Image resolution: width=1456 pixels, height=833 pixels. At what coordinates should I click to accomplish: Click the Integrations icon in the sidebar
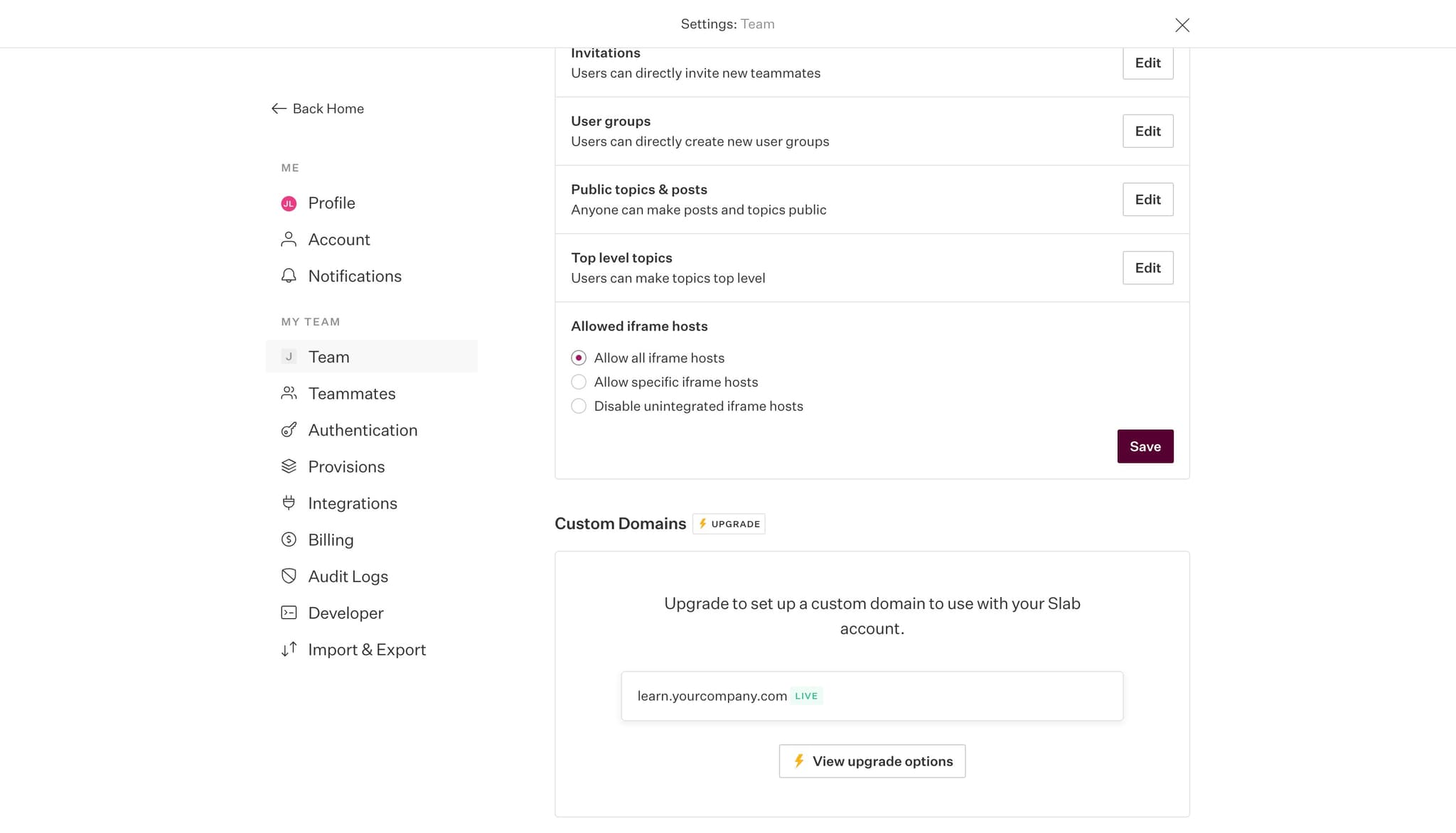point(289,503)
